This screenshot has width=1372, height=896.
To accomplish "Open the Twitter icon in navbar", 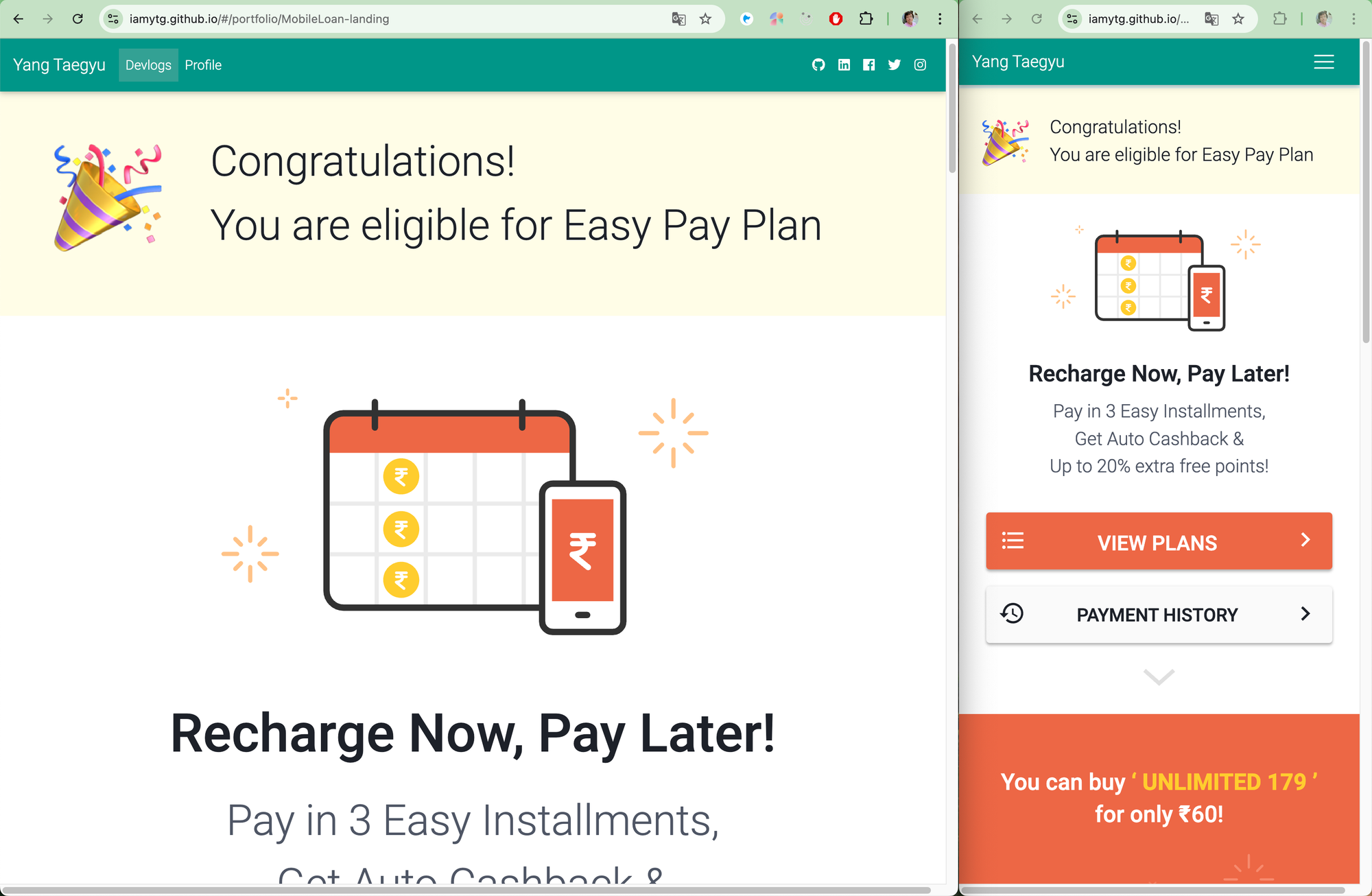I will 895,65.
